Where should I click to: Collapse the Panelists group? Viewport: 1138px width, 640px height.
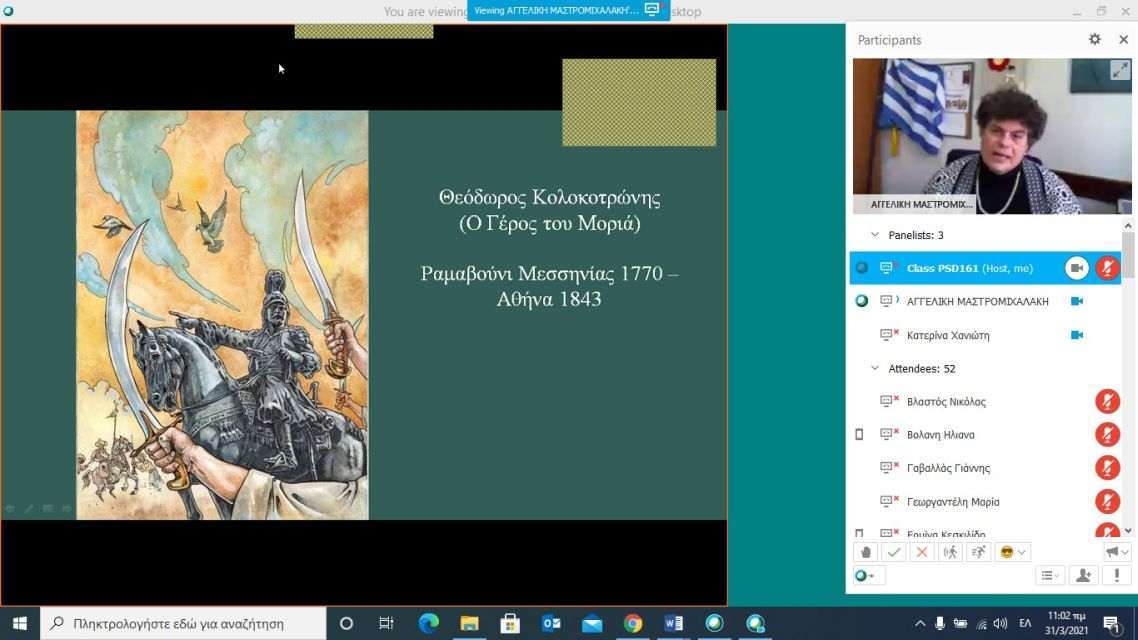(x=875, y=235)
